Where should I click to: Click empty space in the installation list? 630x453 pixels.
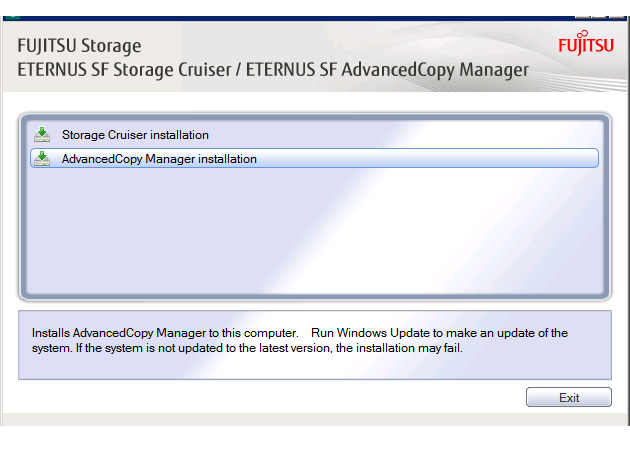tap(315, 231)
